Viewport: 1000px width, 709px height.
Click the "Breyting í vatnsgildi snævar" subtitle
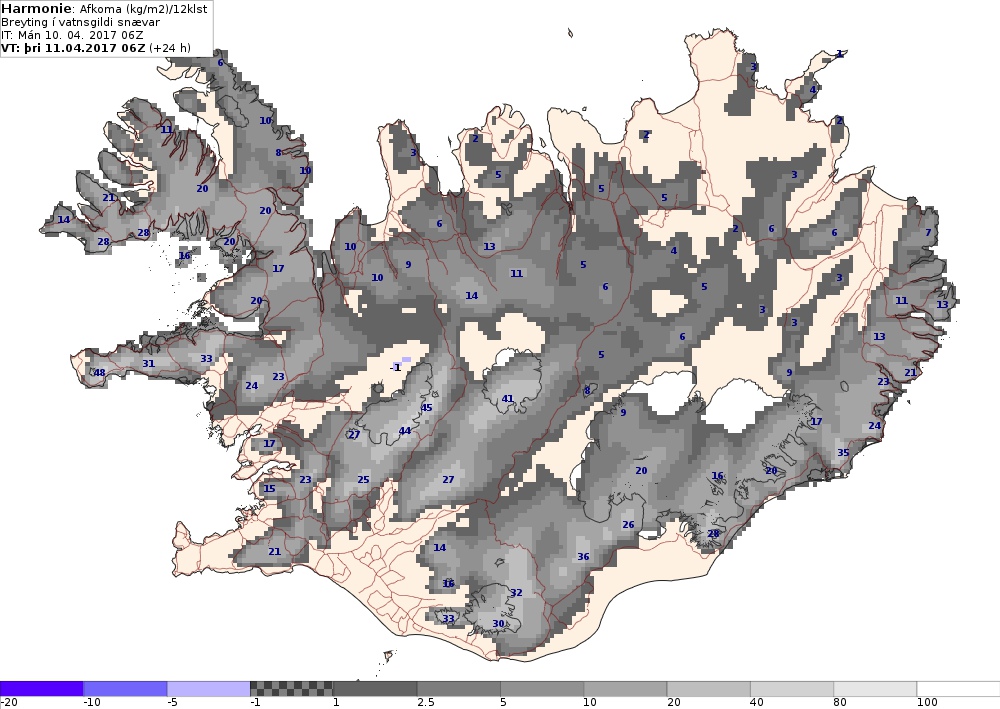[x=80, y=22]
